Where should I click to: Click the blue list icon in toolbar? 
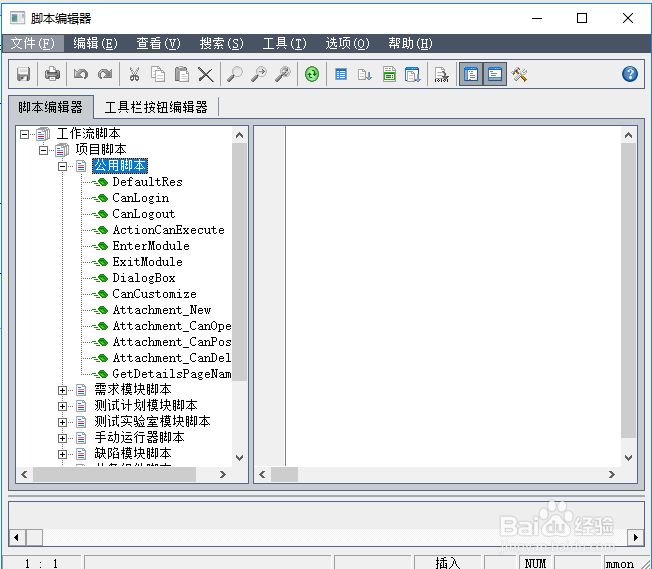click(x=341, y=74)
